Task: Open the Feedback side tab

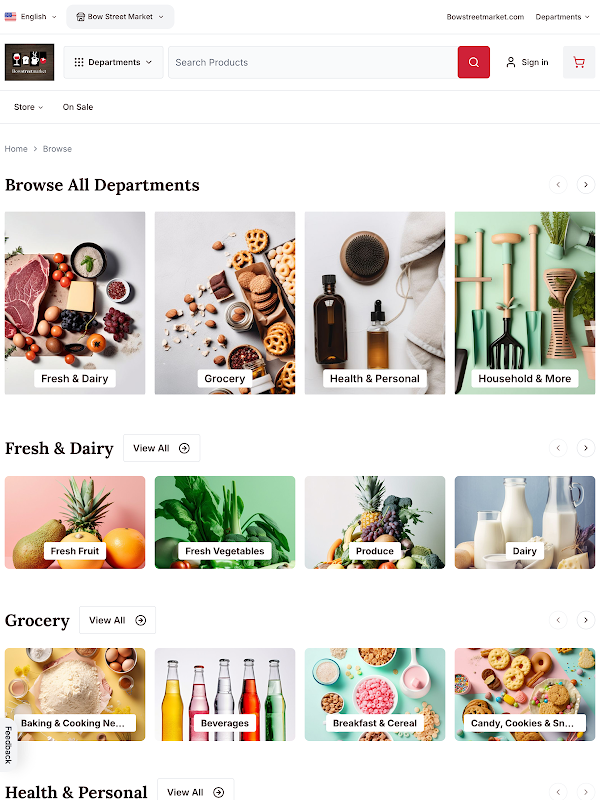Action: (8, 745)
